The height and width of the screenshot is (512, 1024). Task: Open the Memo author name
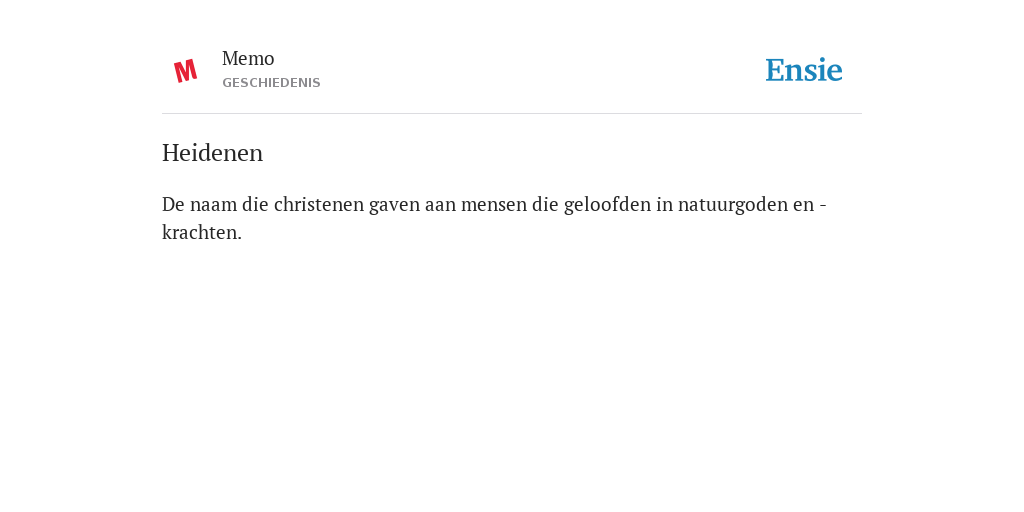point(248,58)
